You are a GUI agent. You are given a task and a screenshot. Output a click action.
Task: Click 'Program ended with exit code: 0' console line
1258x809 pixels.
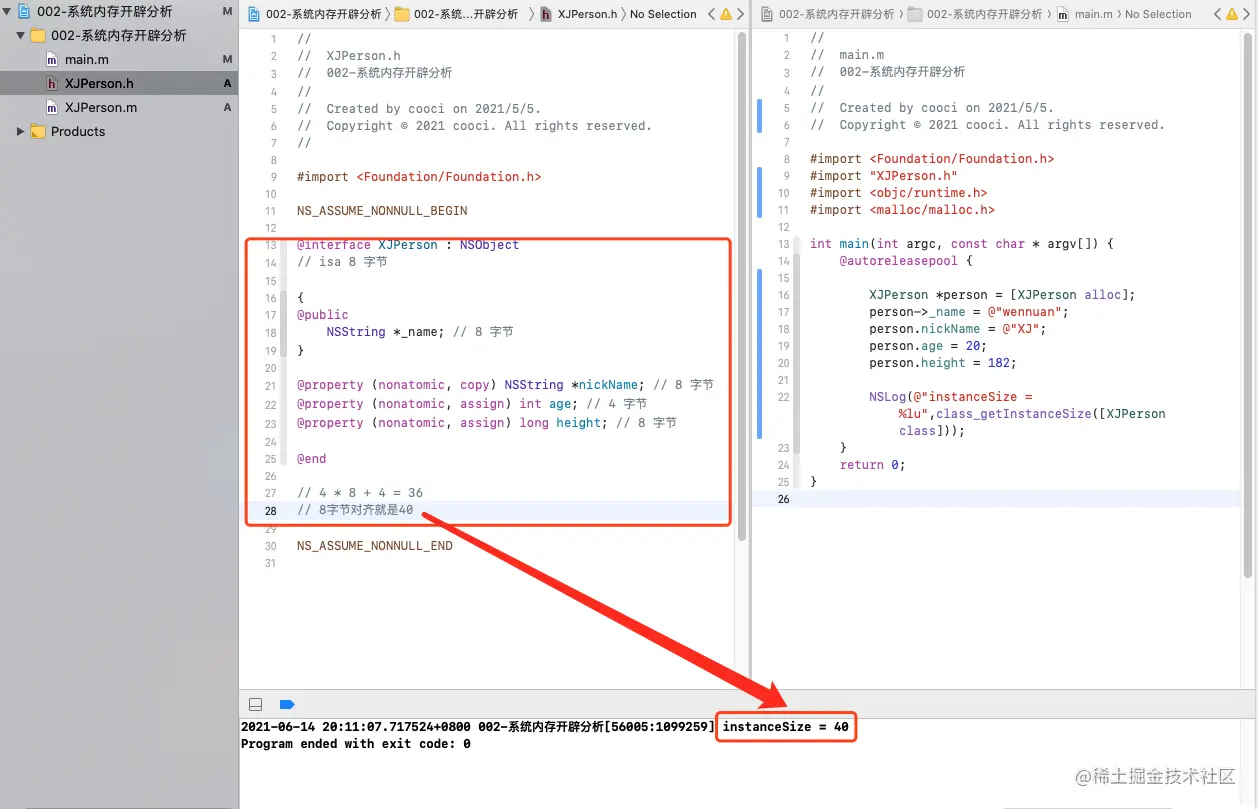356,744
